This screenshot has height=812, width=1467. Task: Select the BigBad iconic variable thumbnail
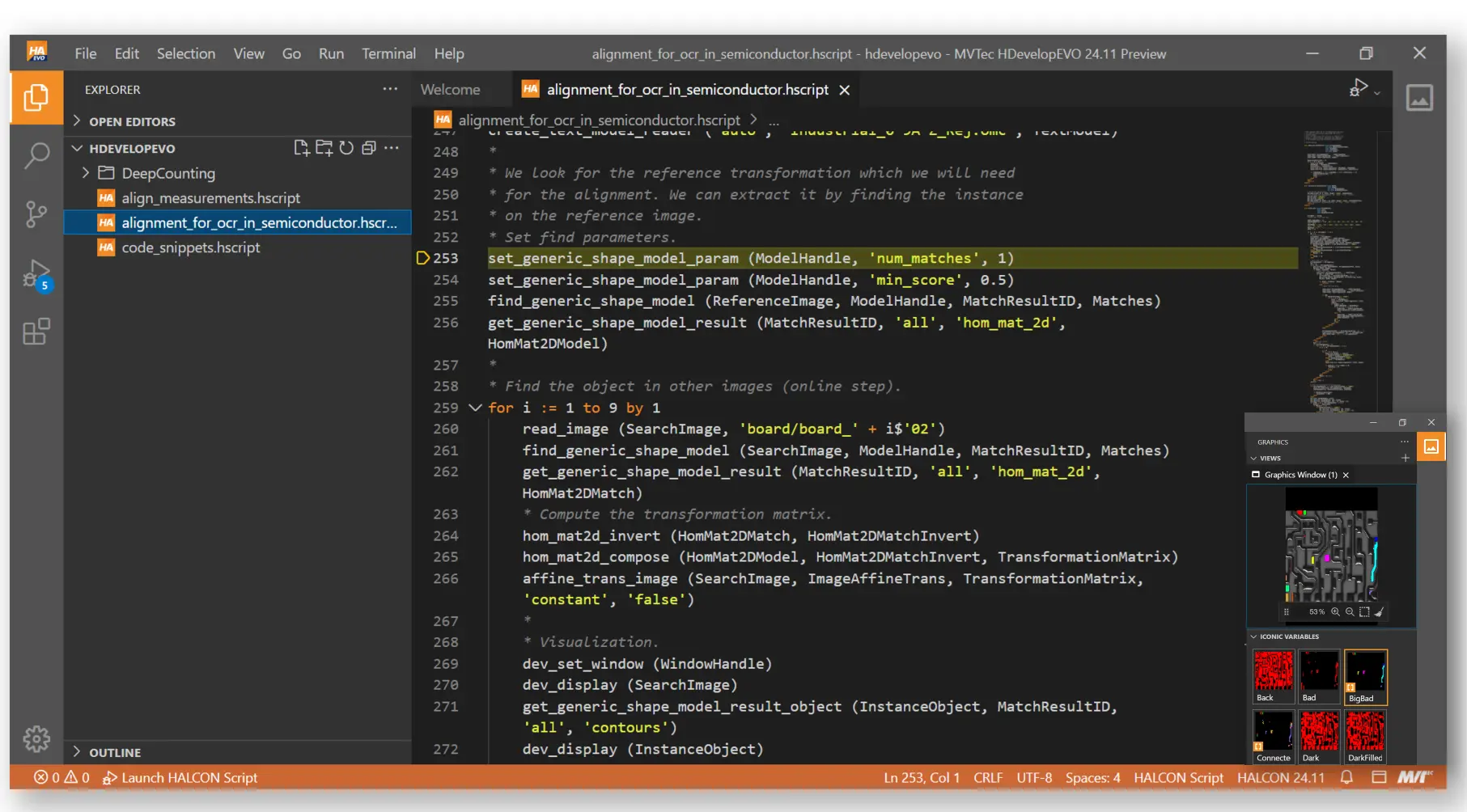click(x=1365, y=676)
